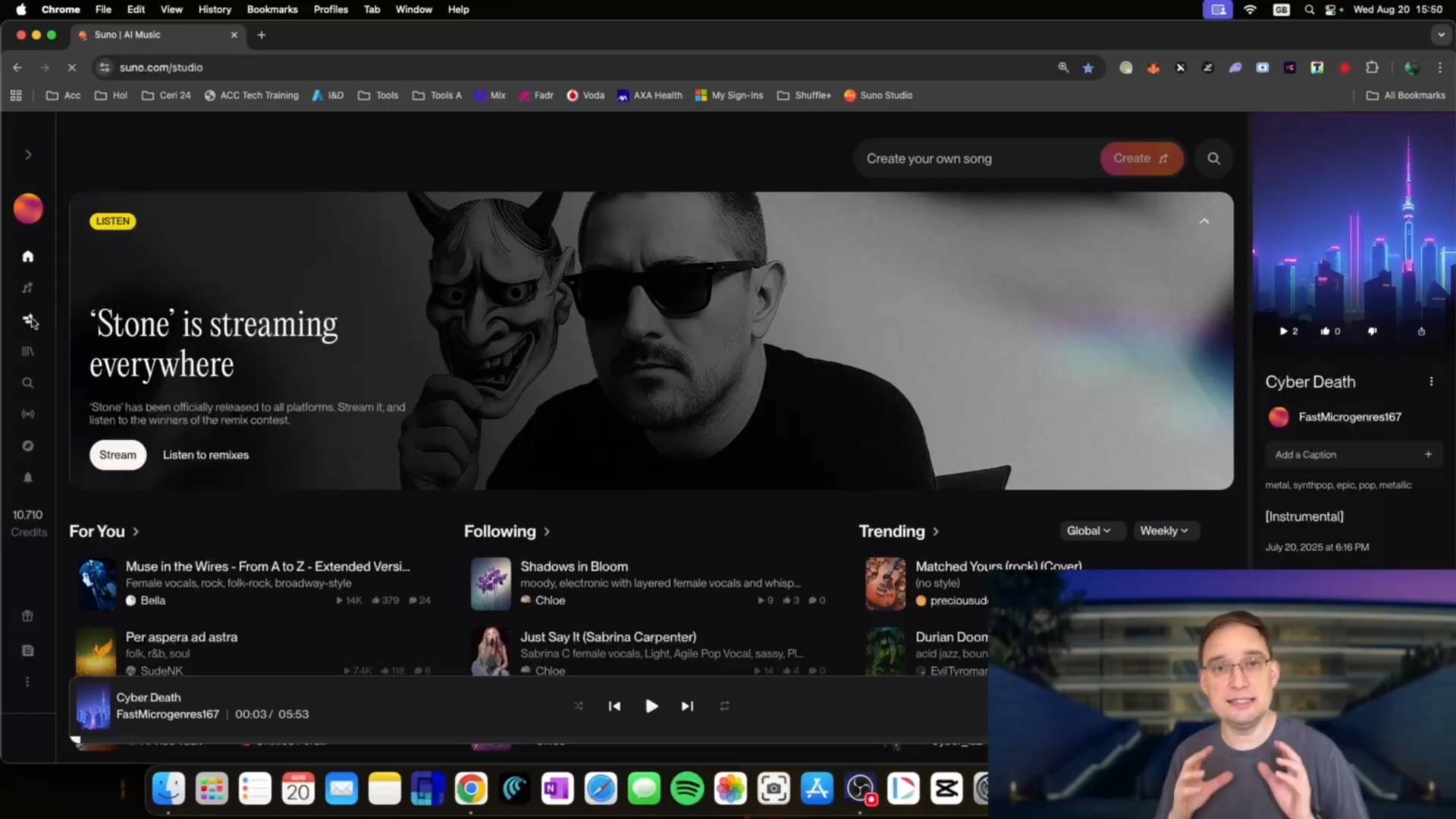
Task: Open Radio icon in sidebar
Action: (28, 414)
